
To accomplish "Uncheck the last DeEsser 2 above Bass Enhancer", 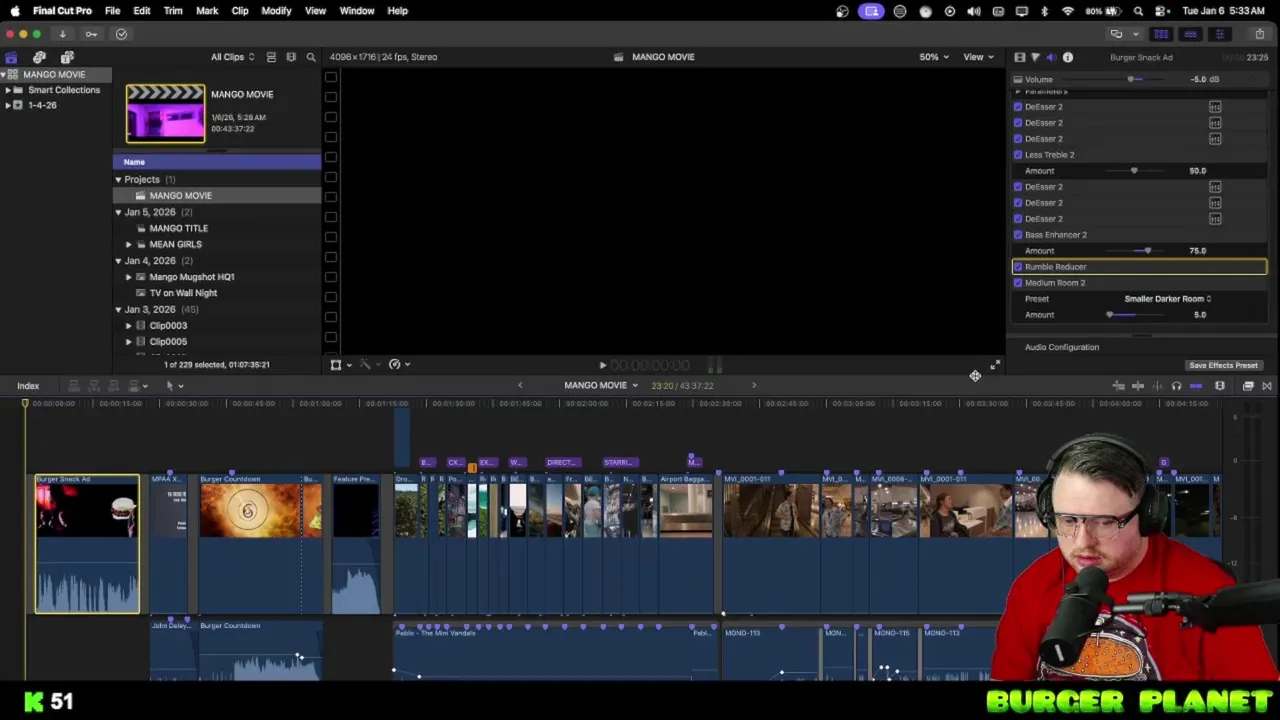I will tap(1018, 219).
